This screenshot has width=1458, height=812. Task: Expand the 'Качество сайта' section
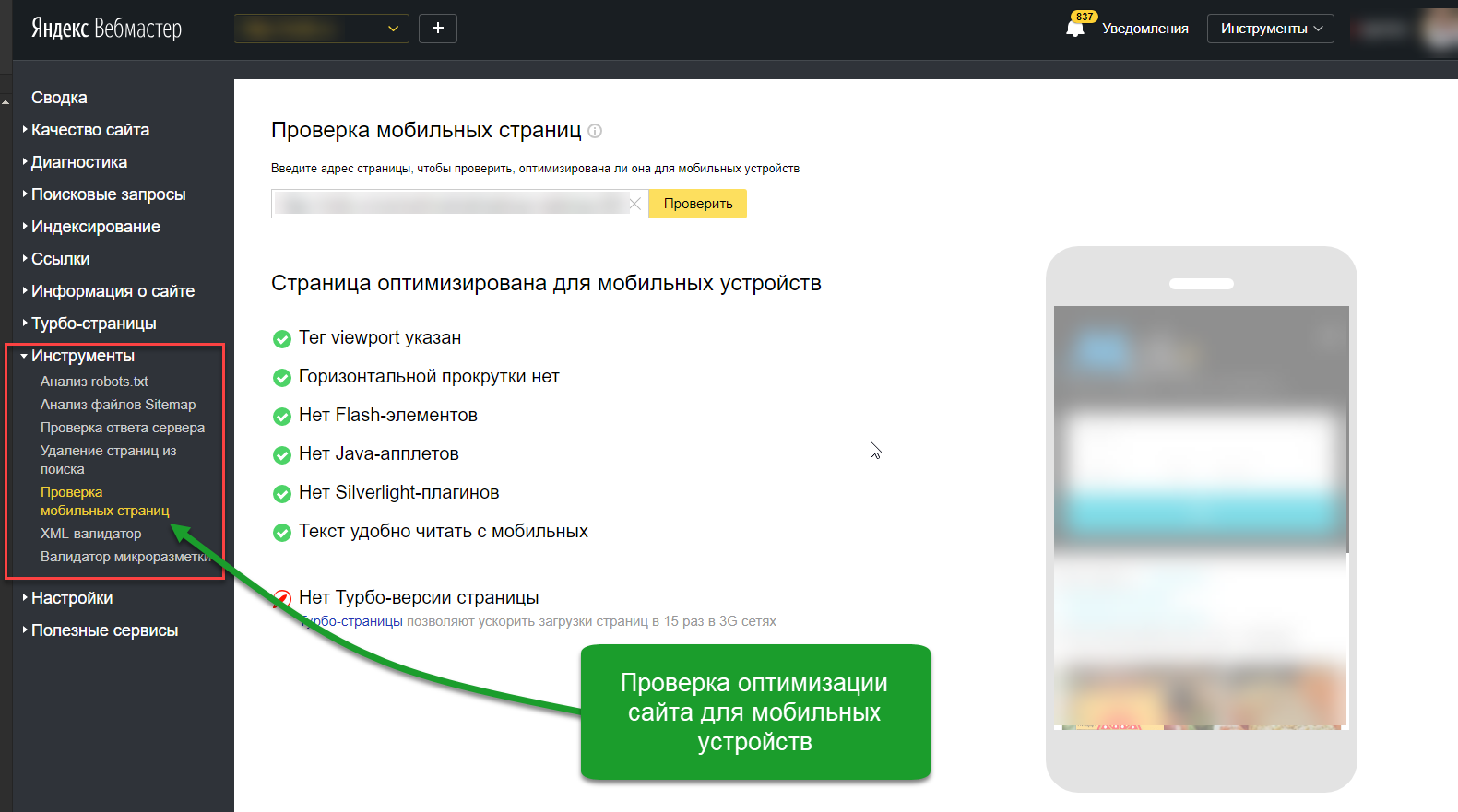point(89,130)
